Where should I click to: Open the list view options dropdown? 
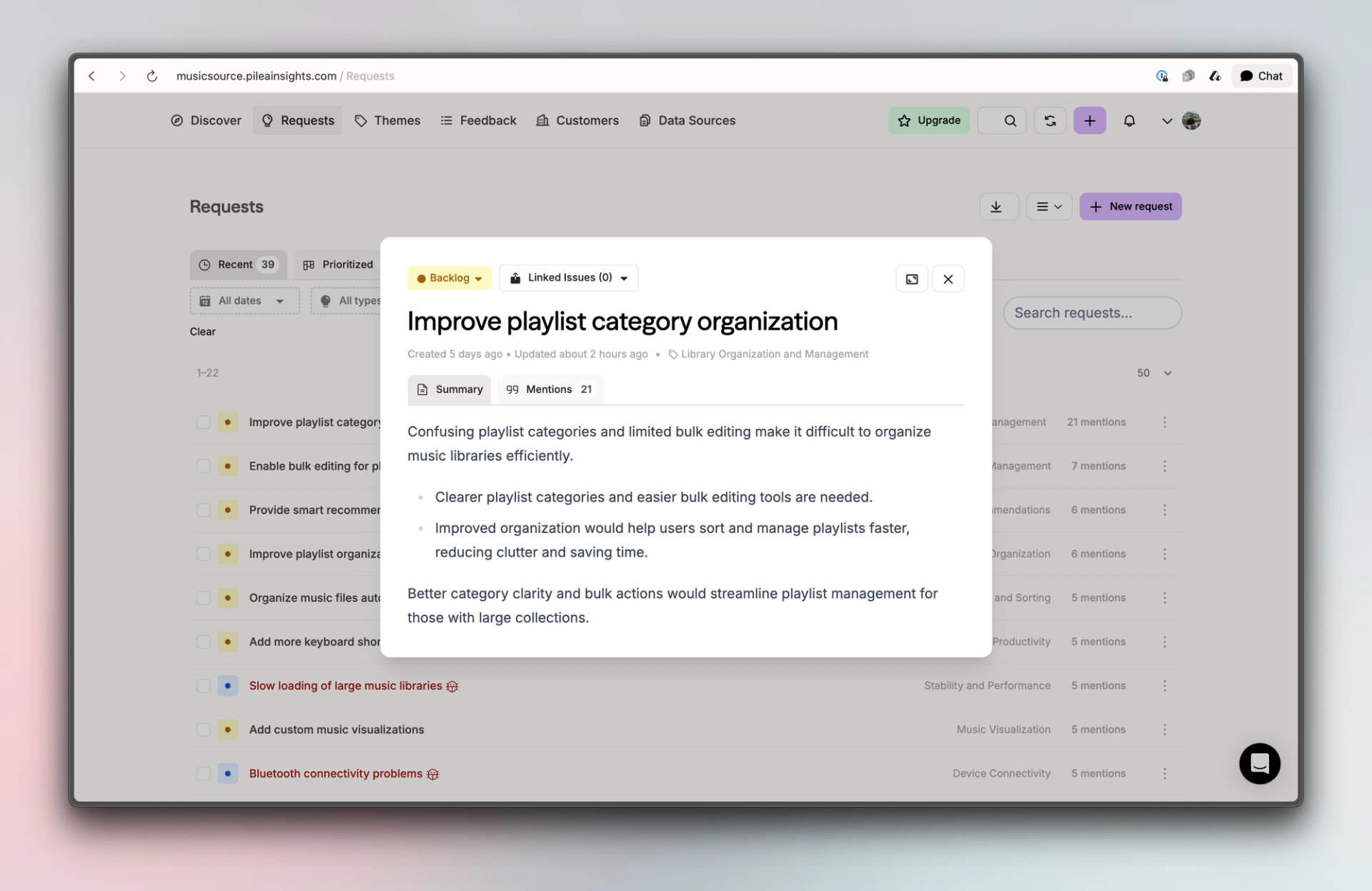(1049, 206)
